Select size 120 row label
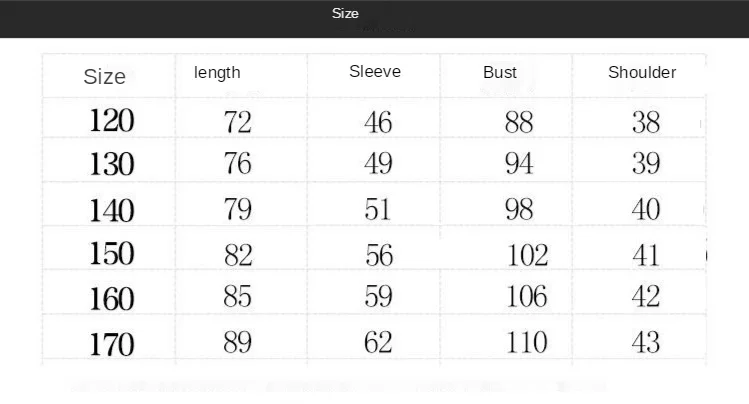The width and height of the screenshot is (749, 404). [x=112, y=121]
